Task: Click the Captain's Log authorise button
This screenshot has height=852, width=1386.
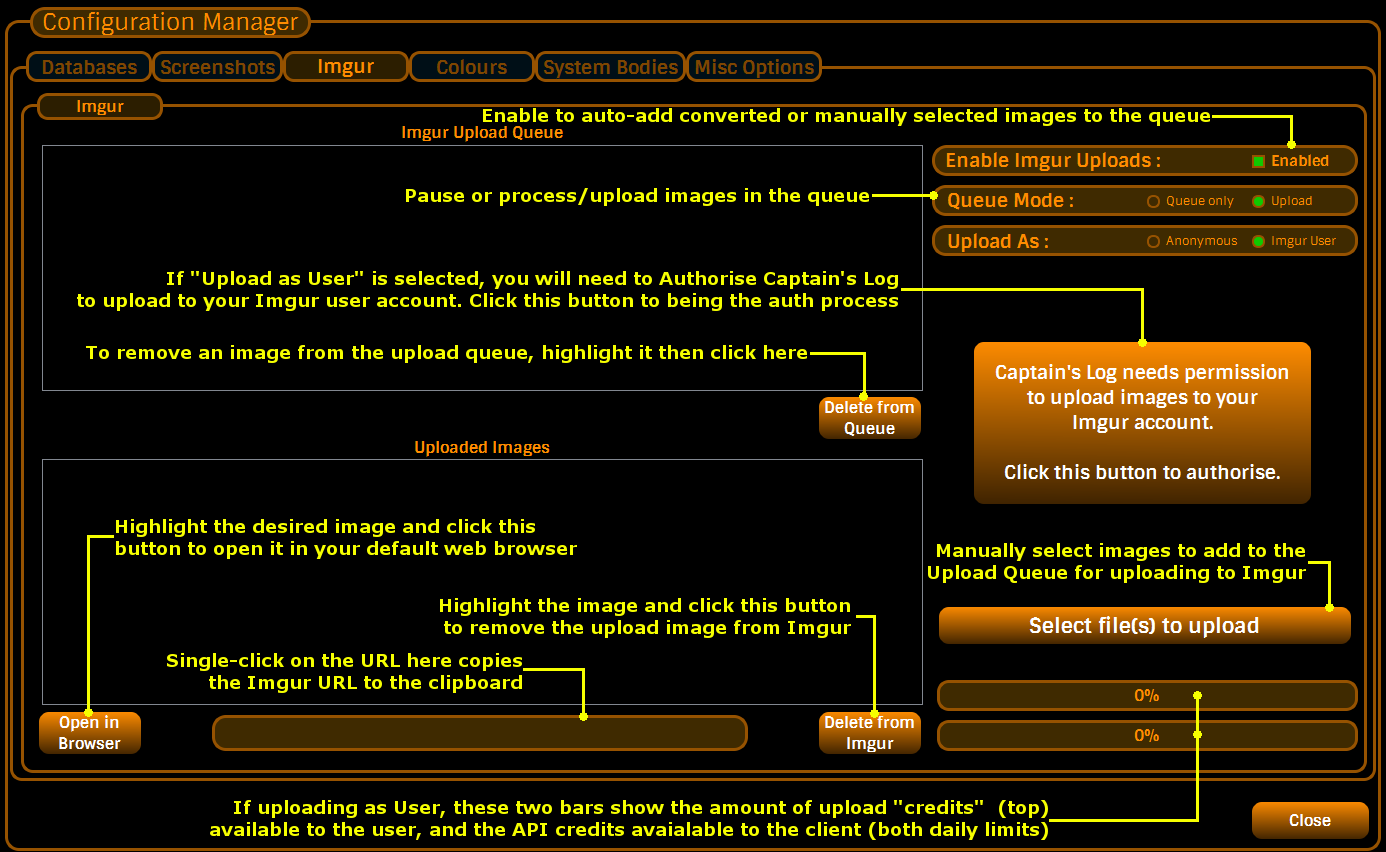Action: 1142,423
